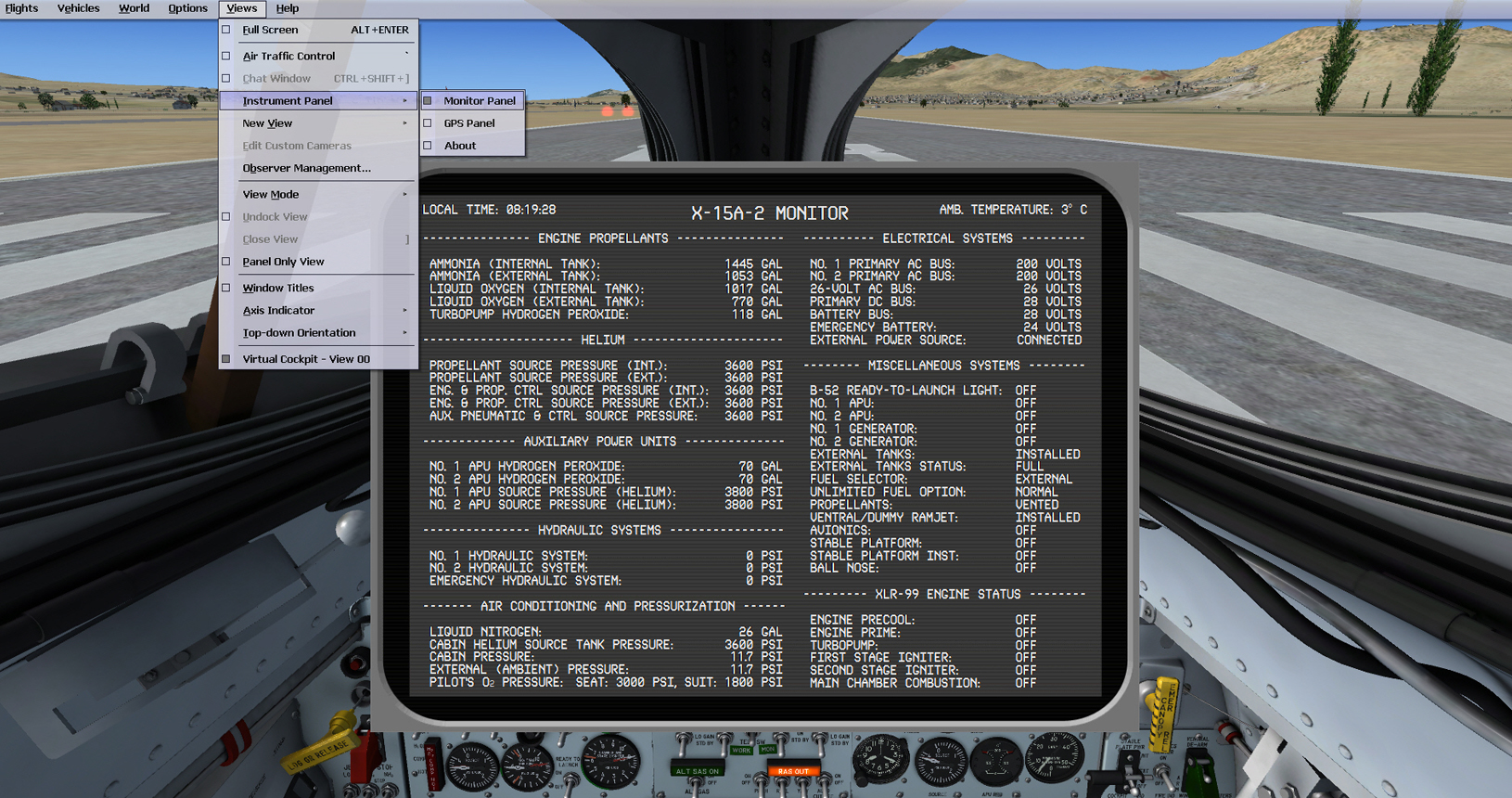Expand the View Mode submenu arrow
The image size is (1512, 798).
[404, 194]
